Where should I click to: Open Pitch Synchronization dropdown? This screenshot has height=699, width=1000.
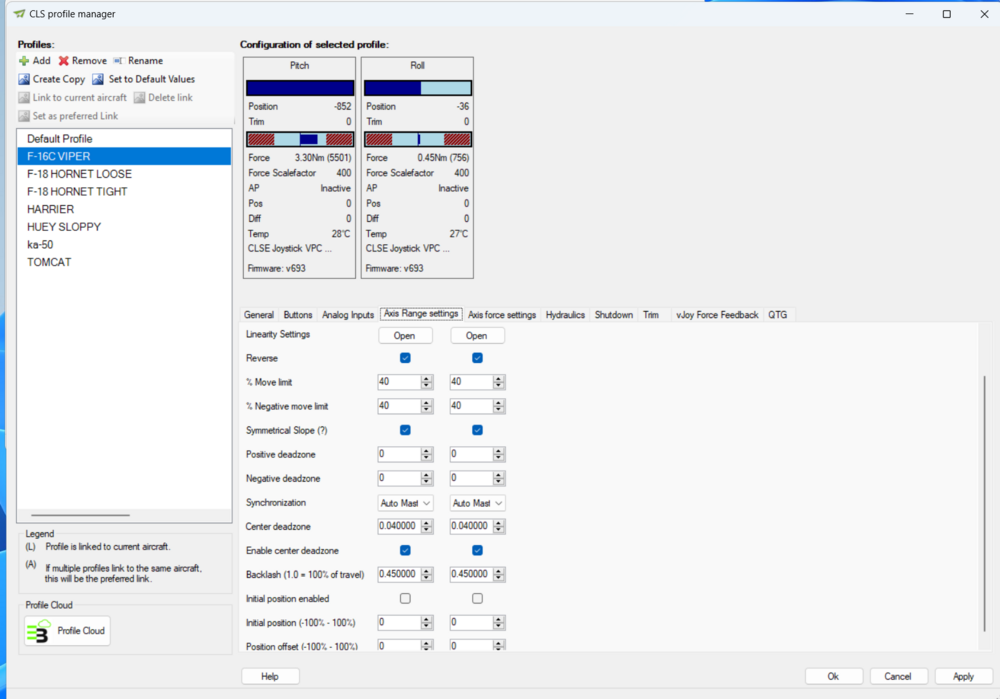click(406, 503)
